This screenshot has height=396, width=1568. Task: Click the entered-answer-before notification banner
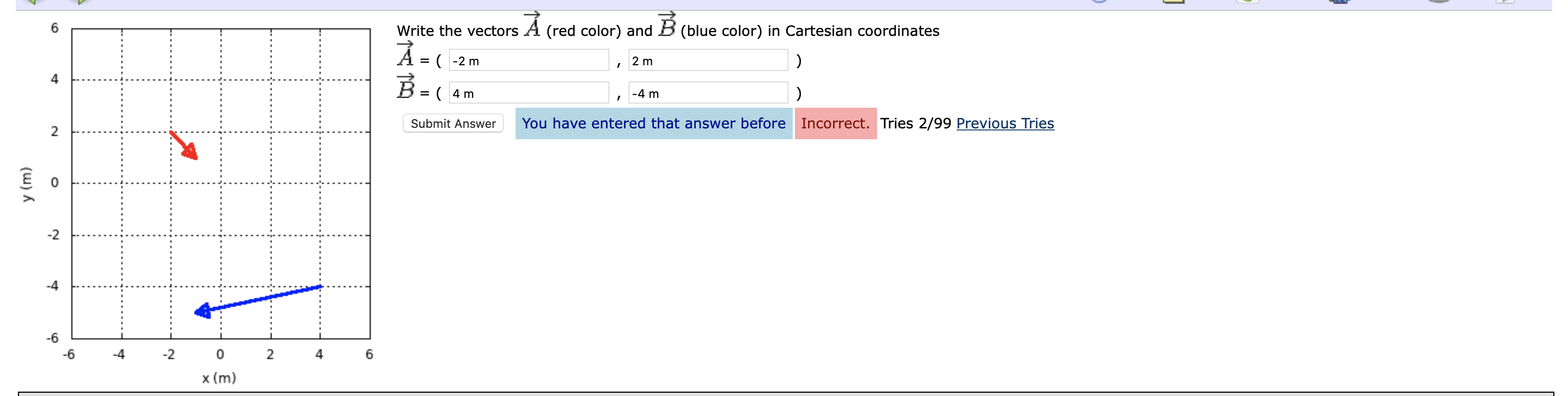click(x=653, y=123)
